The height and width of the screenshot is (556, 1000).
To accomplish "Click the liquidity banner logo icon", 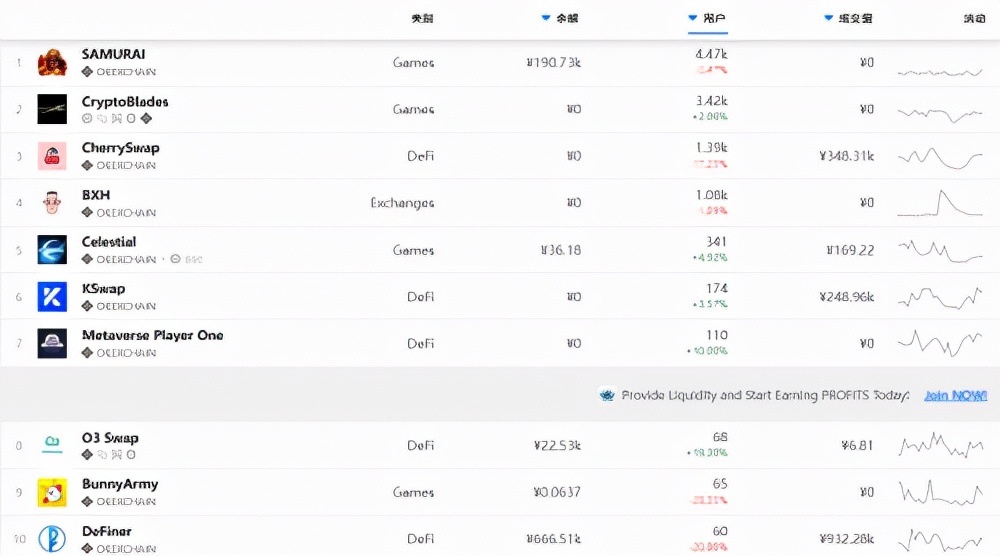I will tap(607, 395).
